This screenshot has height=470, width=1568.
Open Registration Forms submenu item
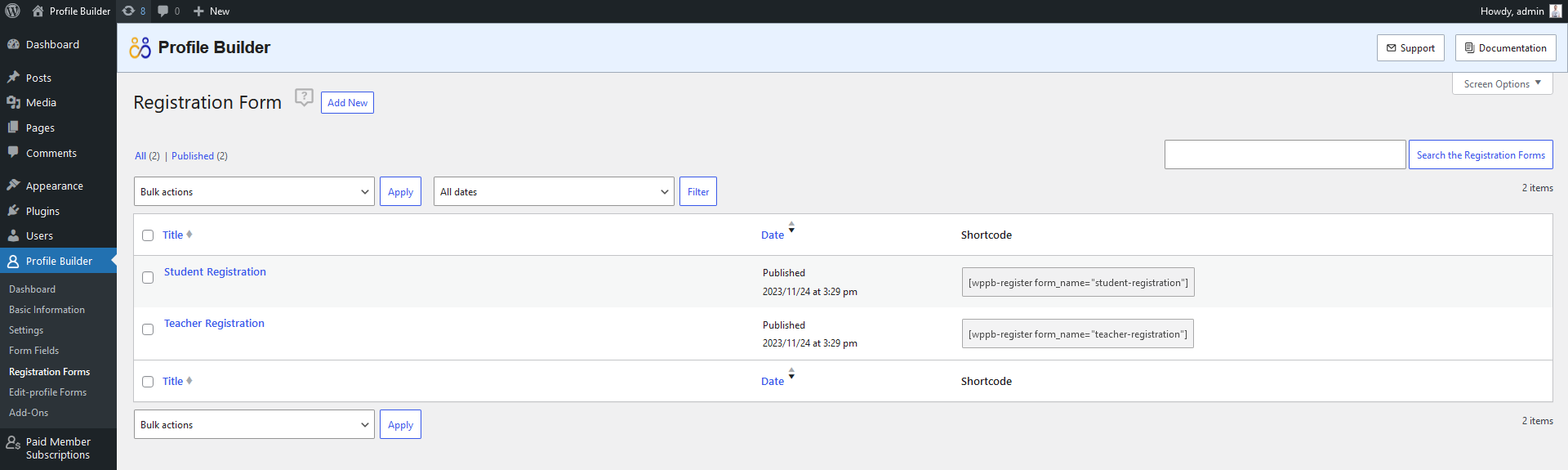(49, 372)
